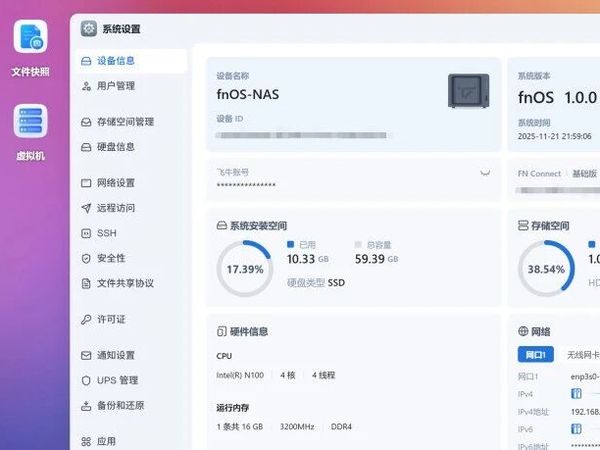Open the 文件快照 desktop app icon
This screenshot has height=450, width=600.
[x=31, y=36]
